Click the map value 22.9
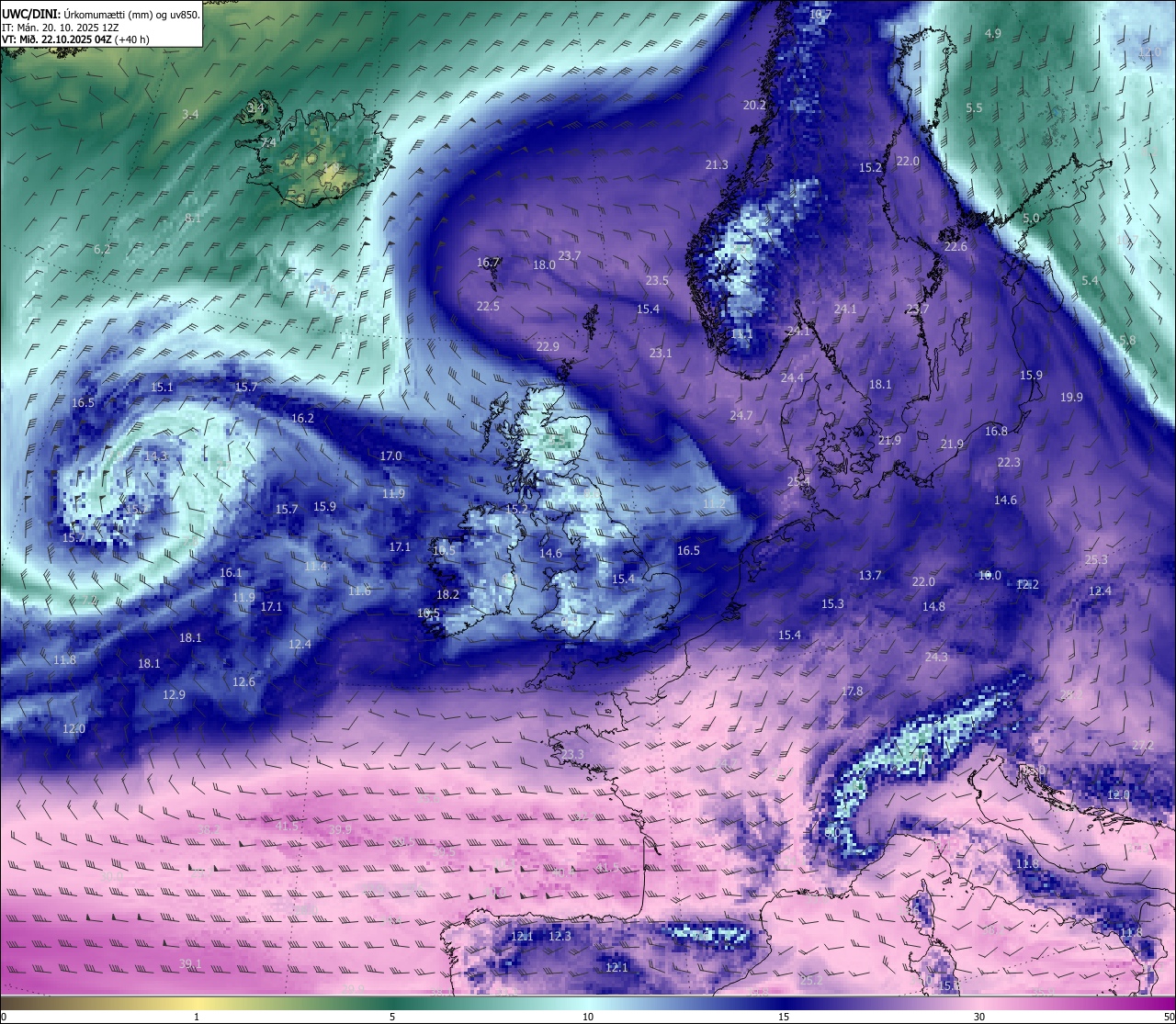The height and width of the screenshot is (1024, 1176). 548,346
